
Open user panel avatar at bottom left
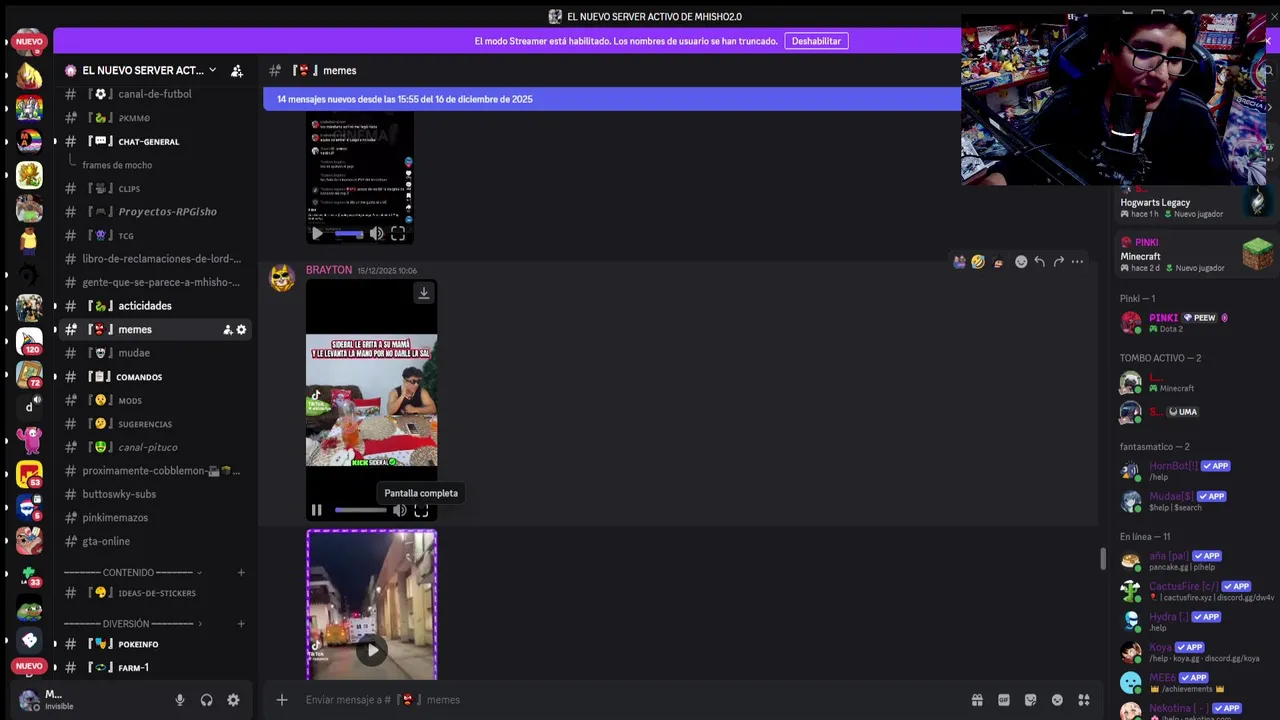[x=30, y=700]
